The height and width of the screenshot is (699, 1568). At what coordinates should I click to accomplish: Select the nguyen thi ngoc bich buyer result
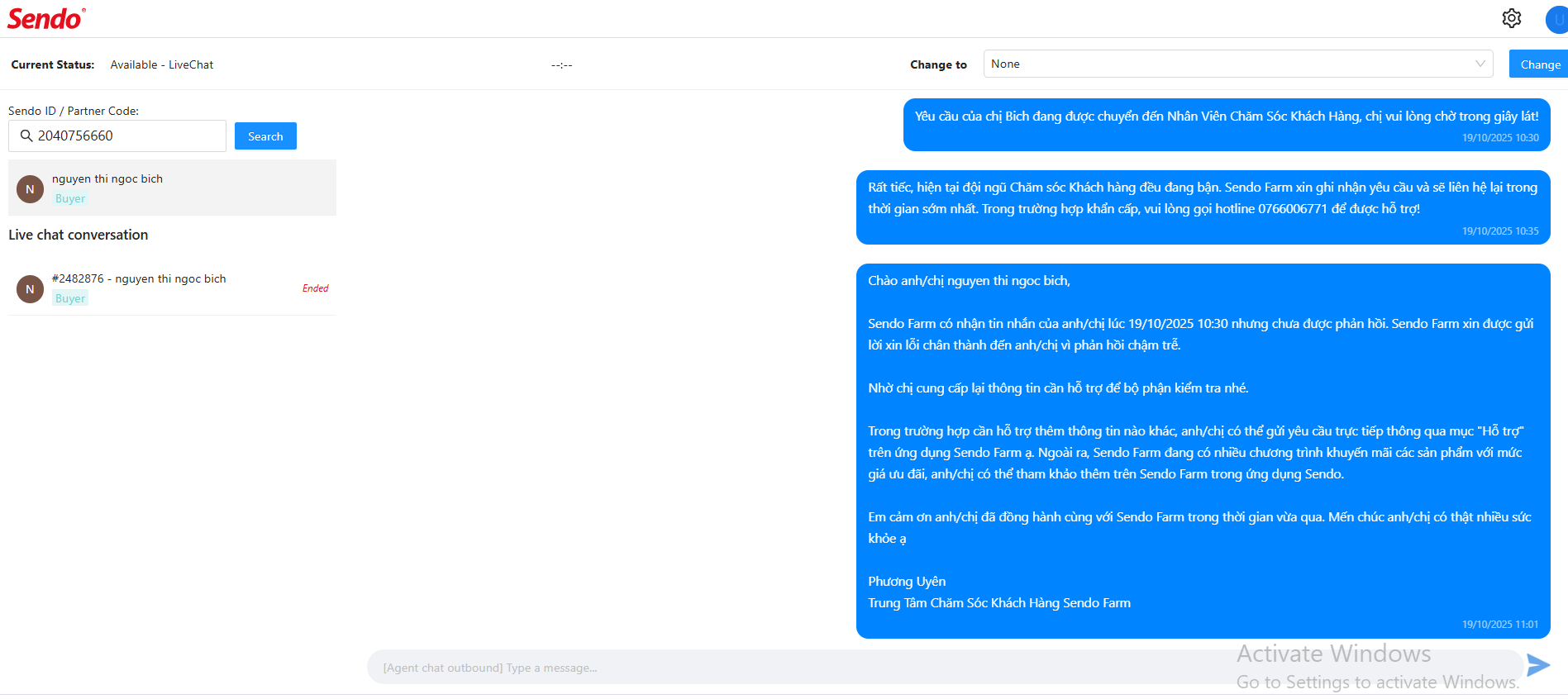point(172,188)
